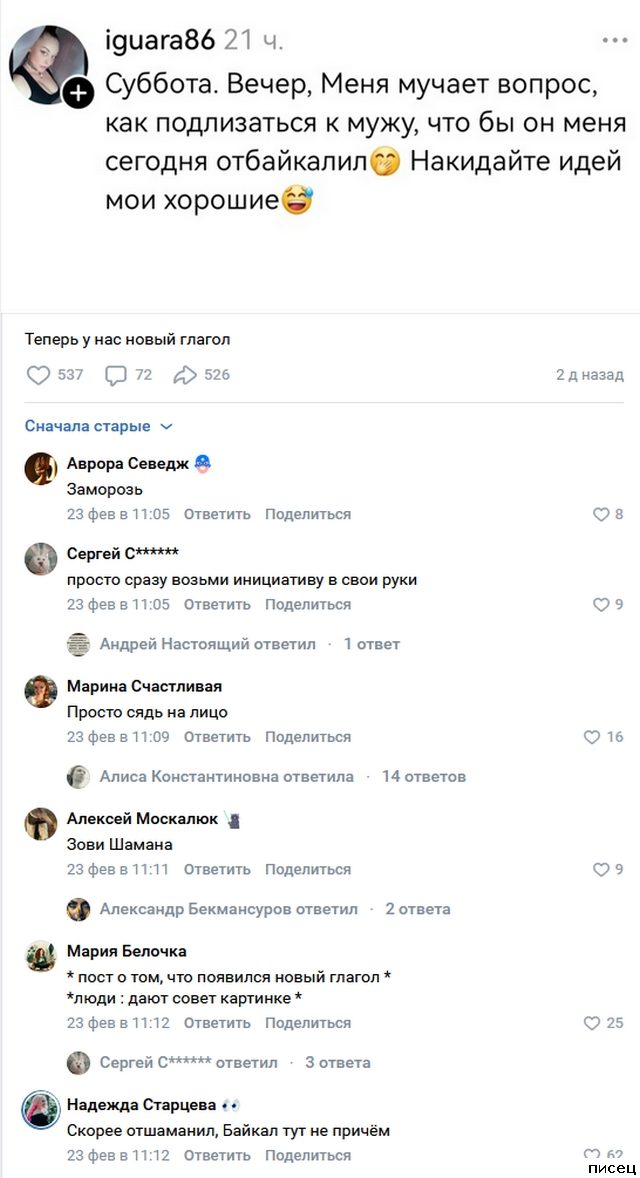
Task: Like the post with 537 likes
Action: tap(38, 375)
